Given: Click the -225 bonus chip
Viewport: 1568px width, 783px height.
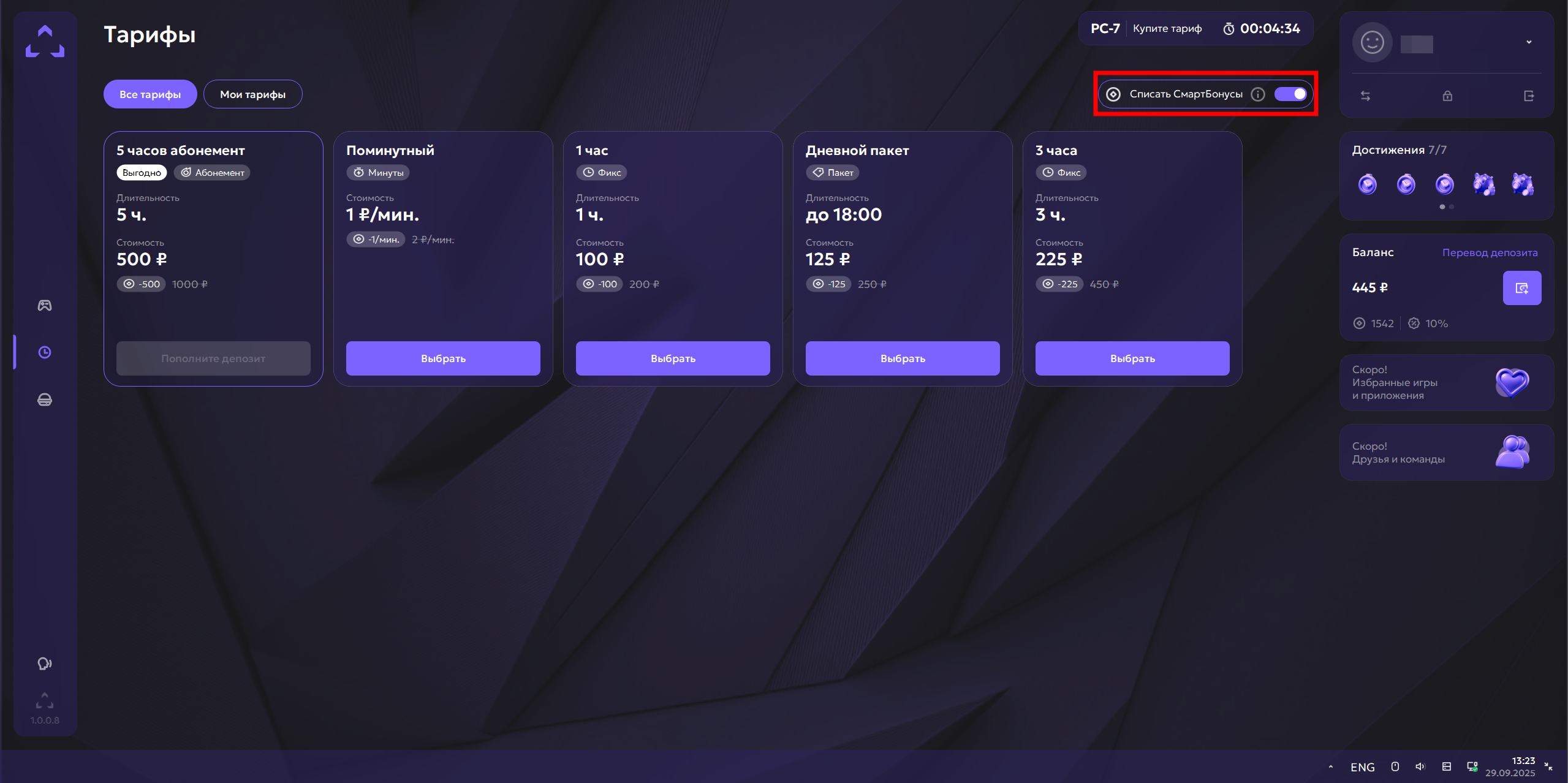Looking at the screenshot, I should 1059,284.
